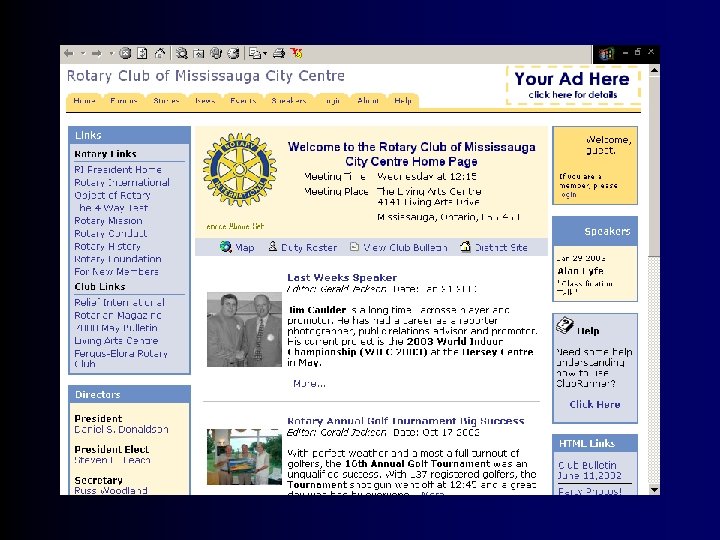This screenshot has height=540, width=720.
Task: Select the Stories tab
Action: pos(166,101)
